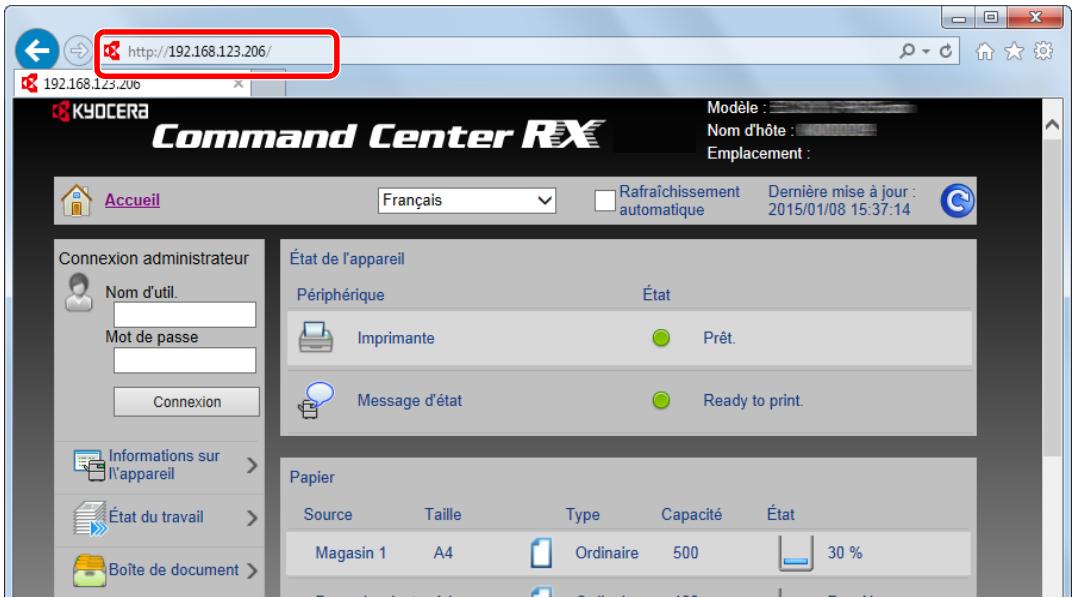Open a new blank tab
1073x598 pixels.
268,83
